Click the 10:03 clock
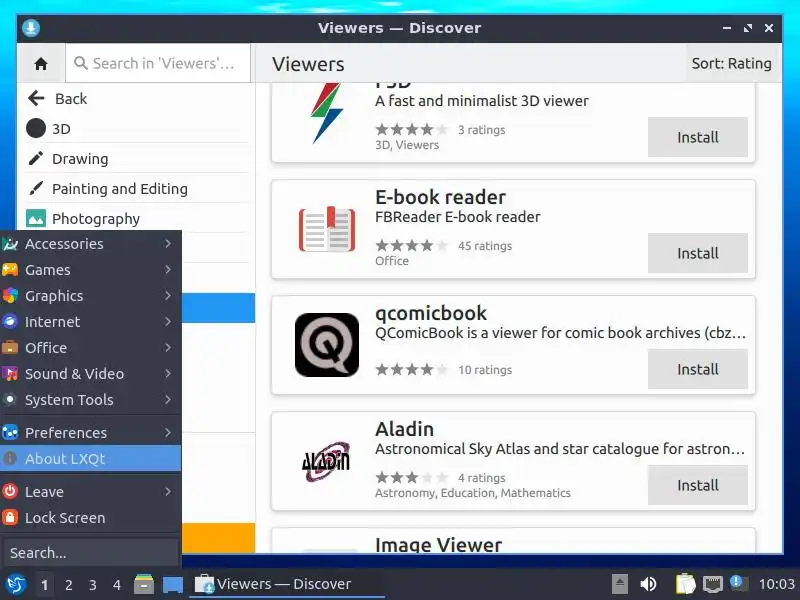 click(777, 584)
